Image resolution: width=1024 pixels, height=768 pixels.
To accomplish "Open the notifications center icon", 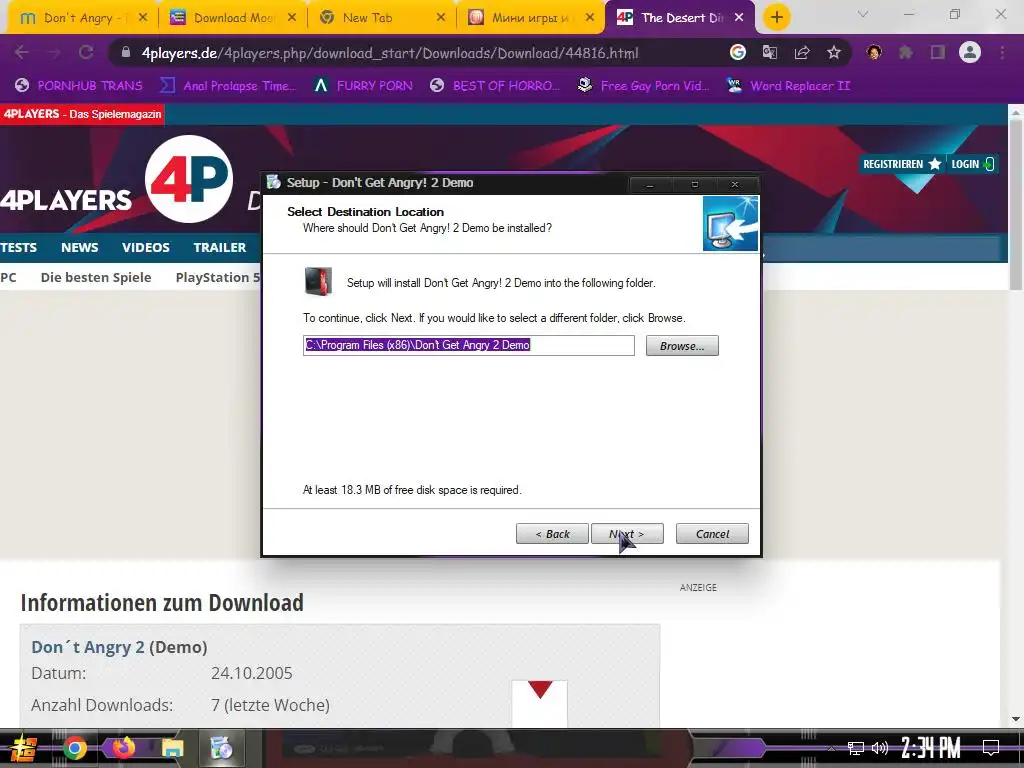I will coord(991,748).
